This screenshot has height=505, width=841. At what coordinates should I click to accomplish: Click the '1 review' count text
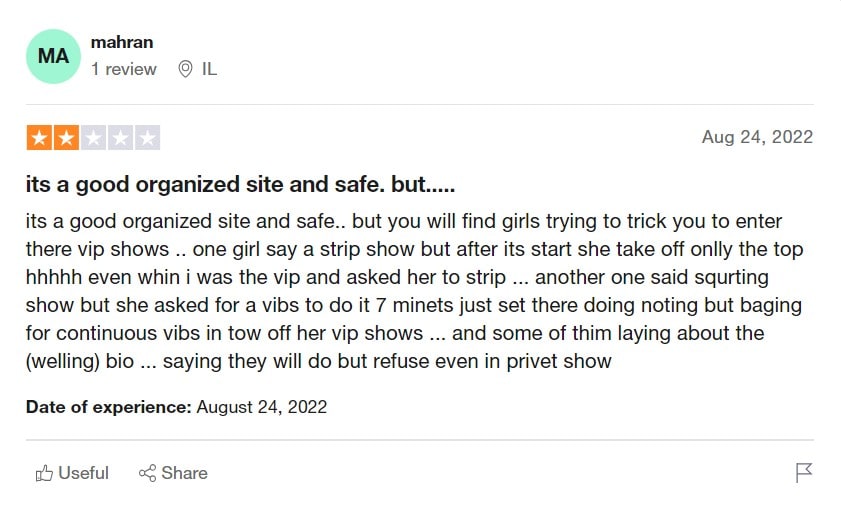[123, 69]
